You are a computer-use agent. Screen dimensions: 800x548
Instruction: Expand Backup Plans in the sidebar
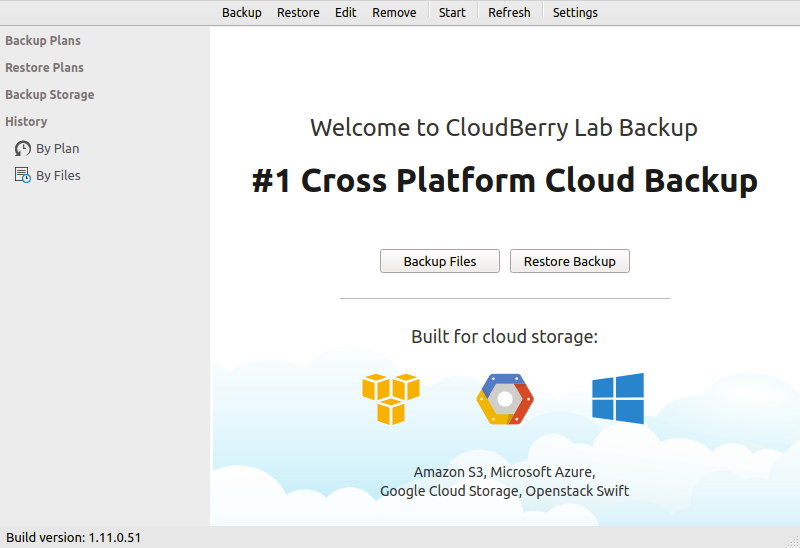tap(43, 41)
